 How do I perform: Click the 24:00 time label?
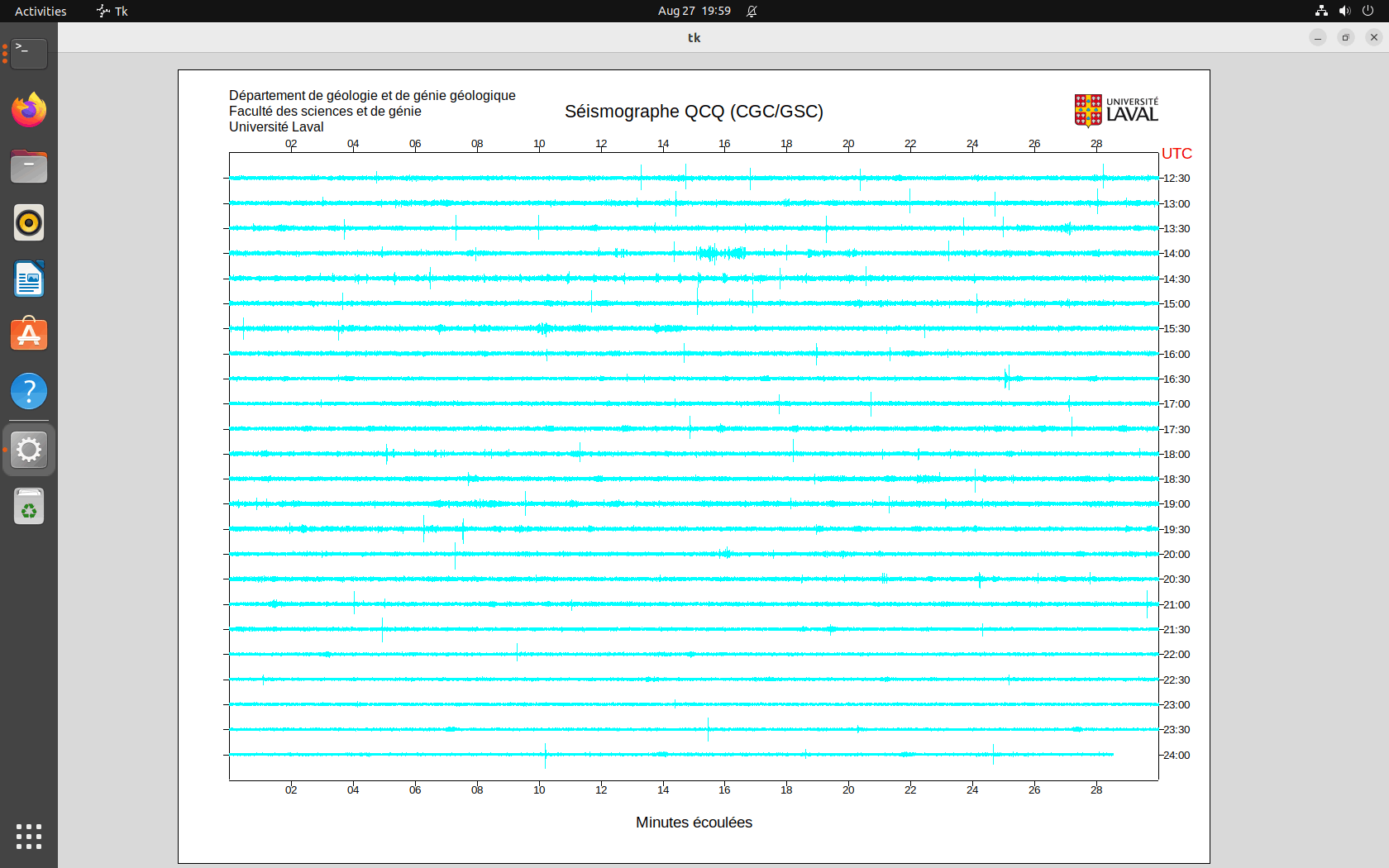[x=1177, y=756]
